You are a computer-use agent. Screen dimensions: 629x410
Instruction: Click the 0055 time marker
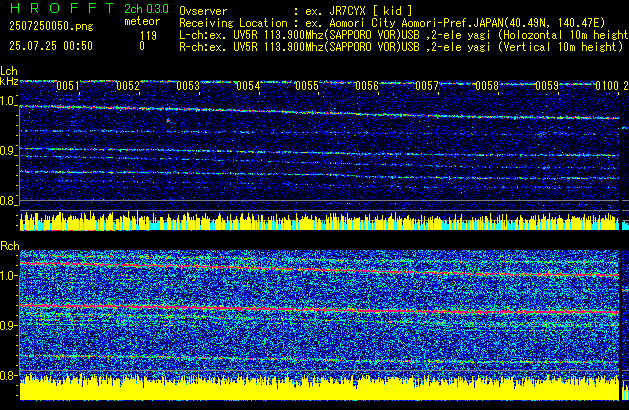(x=307, y=86)
